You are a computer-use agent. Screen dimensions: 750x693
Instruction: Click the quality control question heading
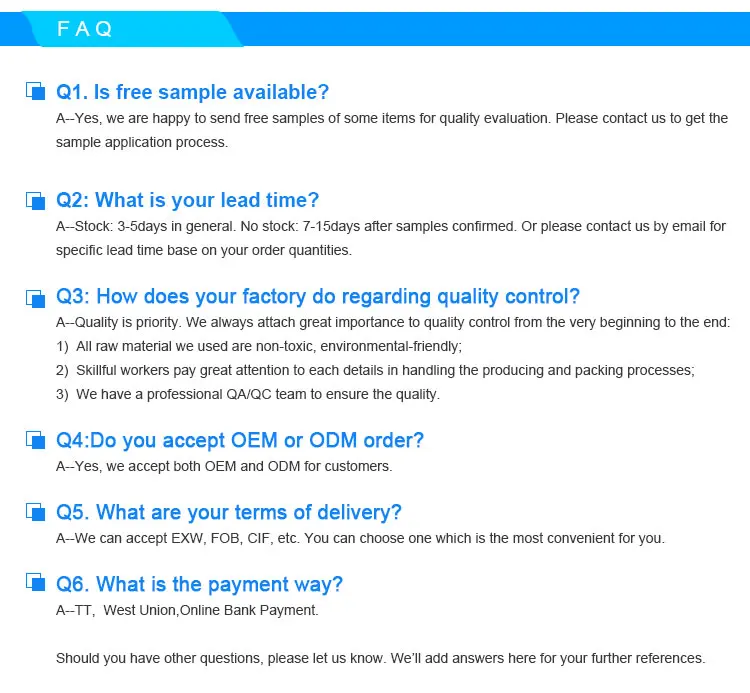click(318, 297)
